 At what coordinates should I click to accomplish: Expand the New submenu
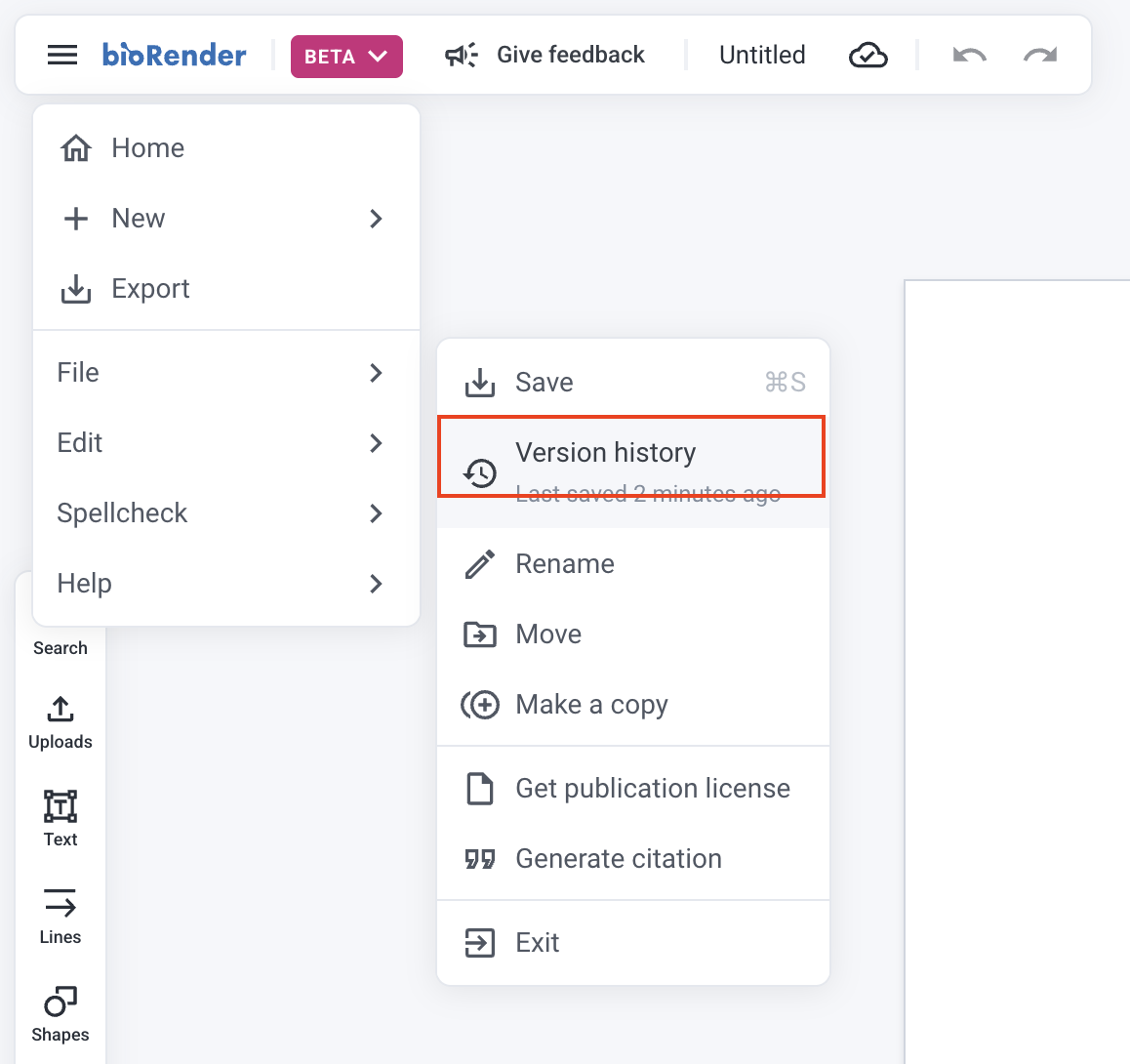[x=226, y=219]
